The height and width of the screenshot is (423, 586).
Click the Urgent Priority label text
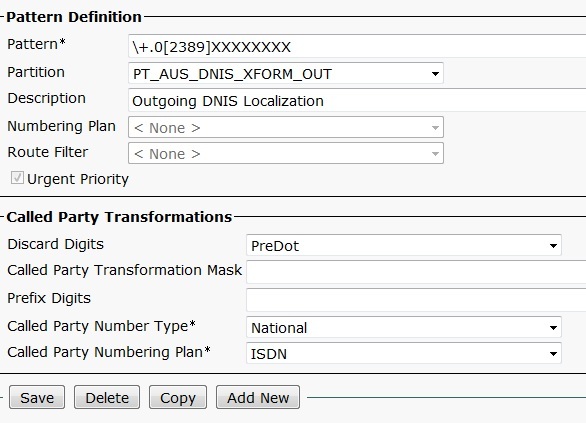tap(78, 179)
